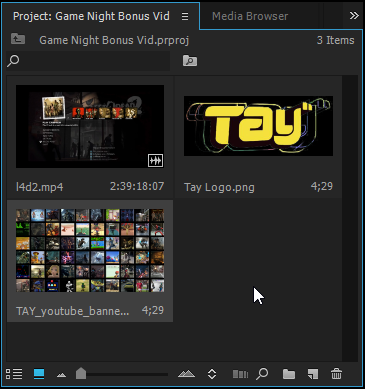The image size is (365, 389).
Task: Open the Sort Icons dropdown
Action: (212, 374)
